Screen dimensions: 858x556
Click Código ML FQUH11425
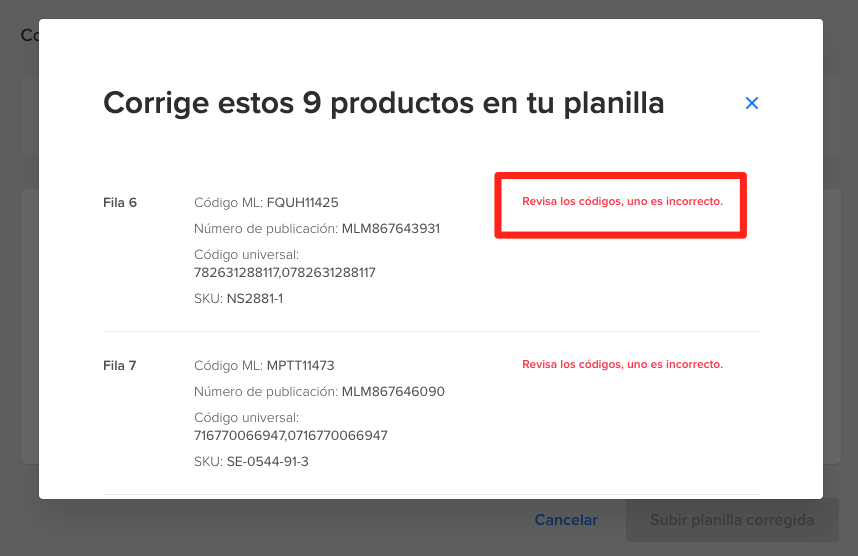(266, 202)
